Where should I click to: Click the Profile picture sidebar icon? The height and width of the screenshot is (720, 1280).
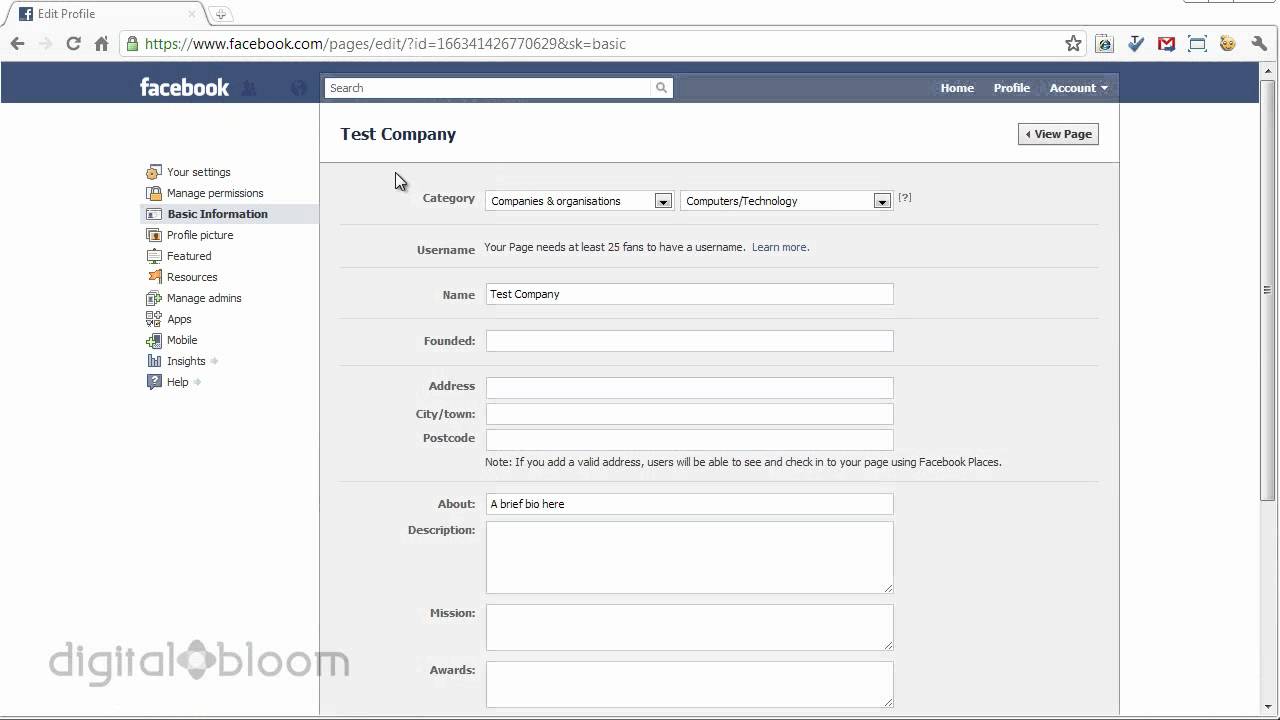click(x=154, y=235)
